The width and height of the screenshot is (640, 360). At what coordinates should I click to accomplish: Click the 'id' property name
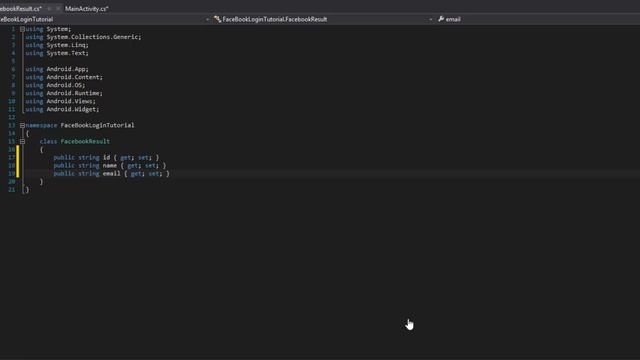coord(106,157)
